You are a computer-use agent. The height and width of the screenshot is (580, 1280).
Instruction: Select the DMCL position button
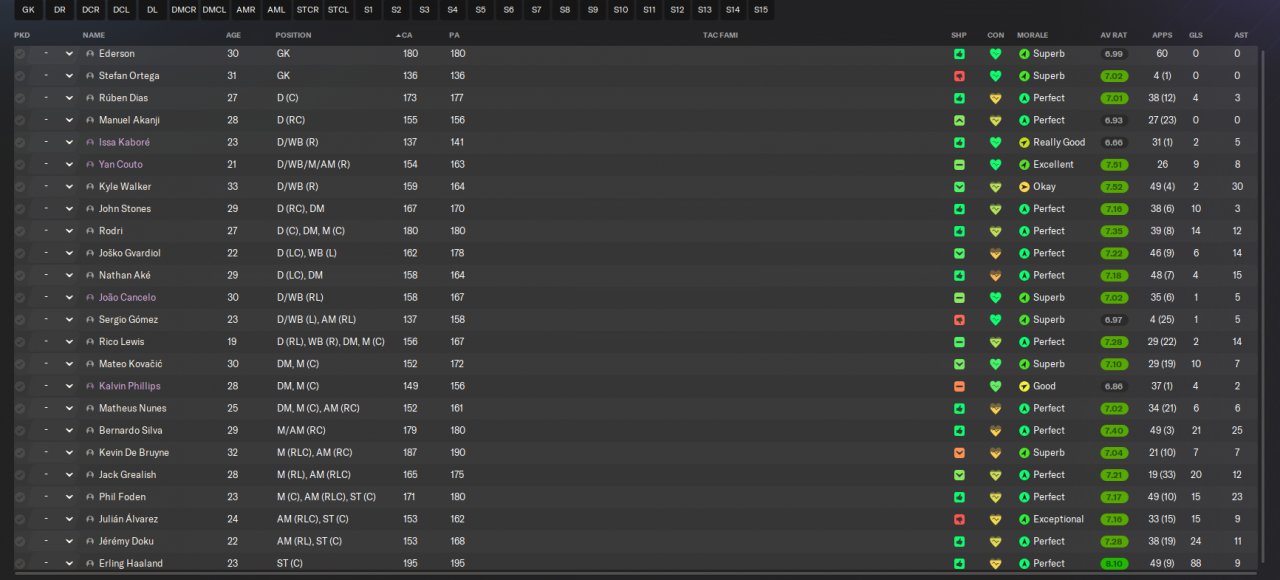(214, 10)
